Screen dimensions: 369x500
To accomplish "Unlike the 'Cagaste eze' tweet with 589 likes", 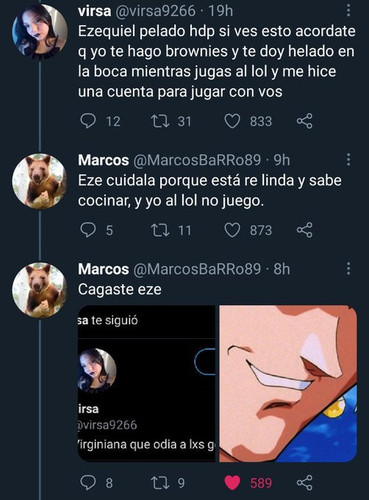I will tap(232, 482).
